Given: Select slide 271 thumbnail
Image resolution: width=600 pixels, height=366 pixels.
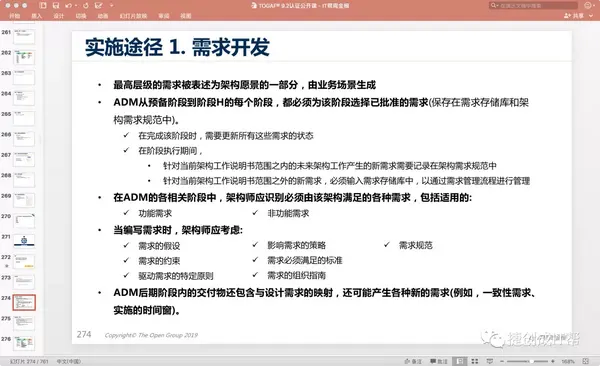Looking at the screenshot, I should (x=24, y=241).
